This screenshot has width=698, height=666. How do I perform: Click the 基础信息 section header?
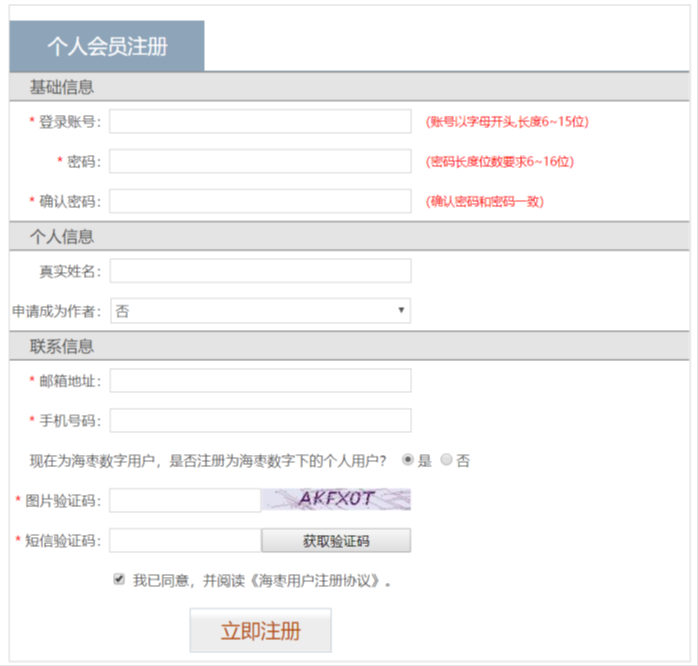pos(62,87)
